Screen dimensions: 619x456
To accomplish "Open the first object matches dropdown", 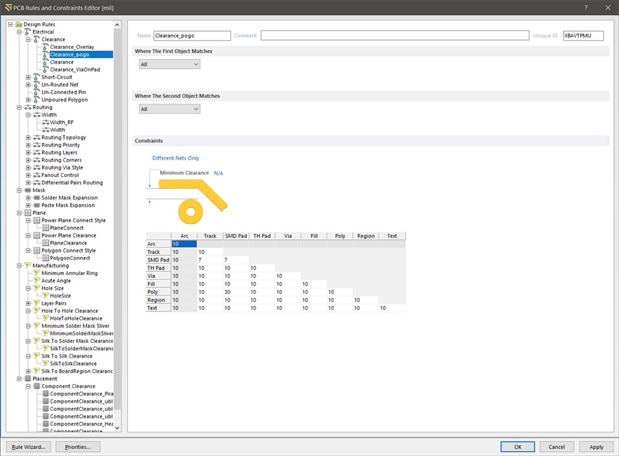I will (x=169, y=64).
